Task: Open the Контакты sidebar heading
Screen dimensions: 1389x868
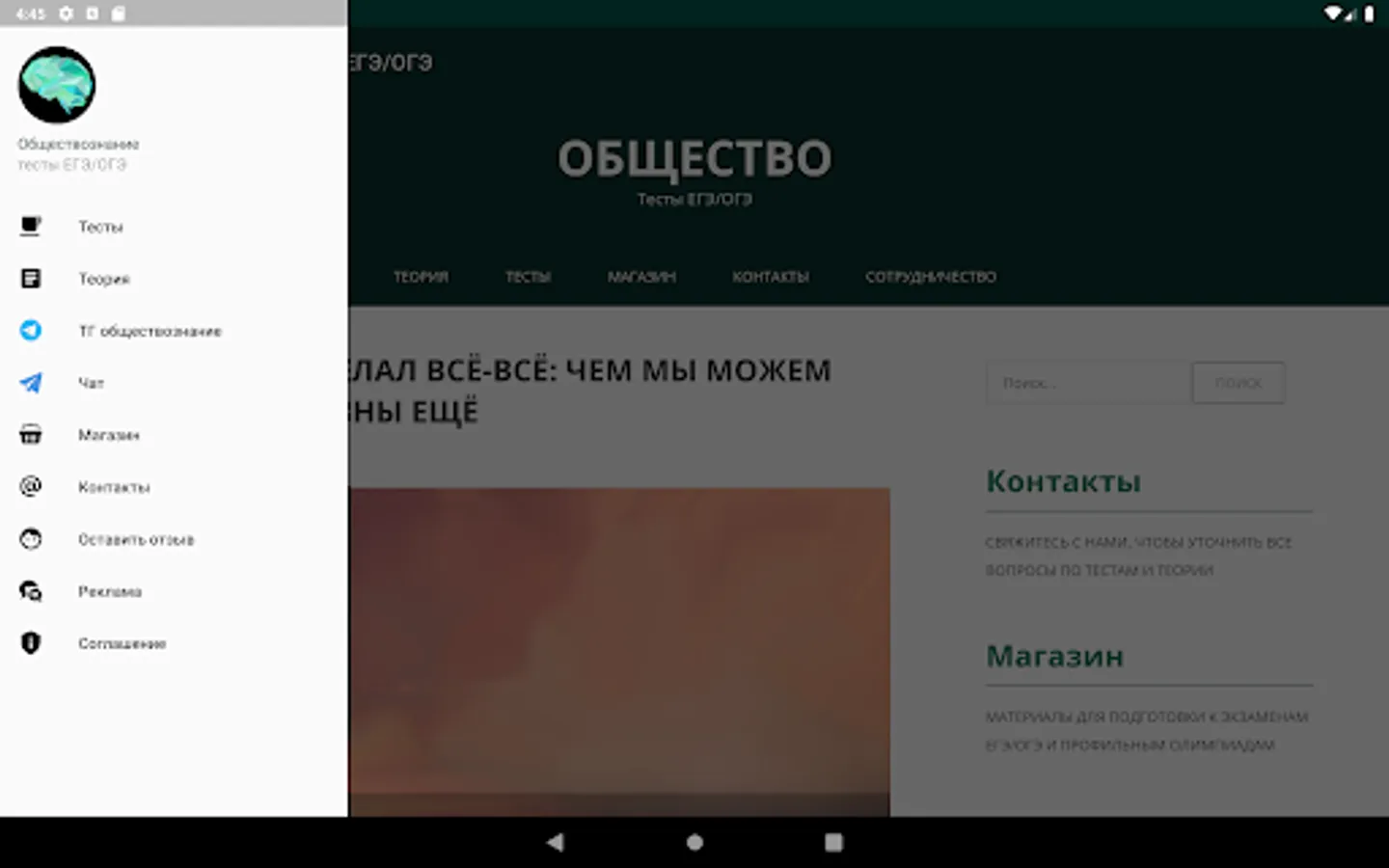Action: pyautogui.click(x=1063, y=480)
